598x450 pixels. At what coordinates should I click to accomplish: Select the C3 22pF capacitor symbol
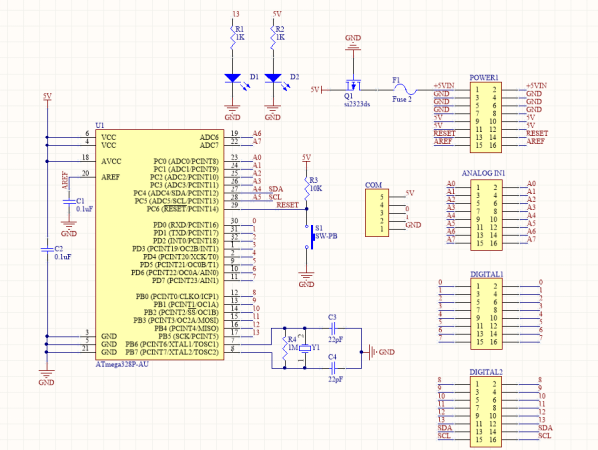tap(333, 328)
